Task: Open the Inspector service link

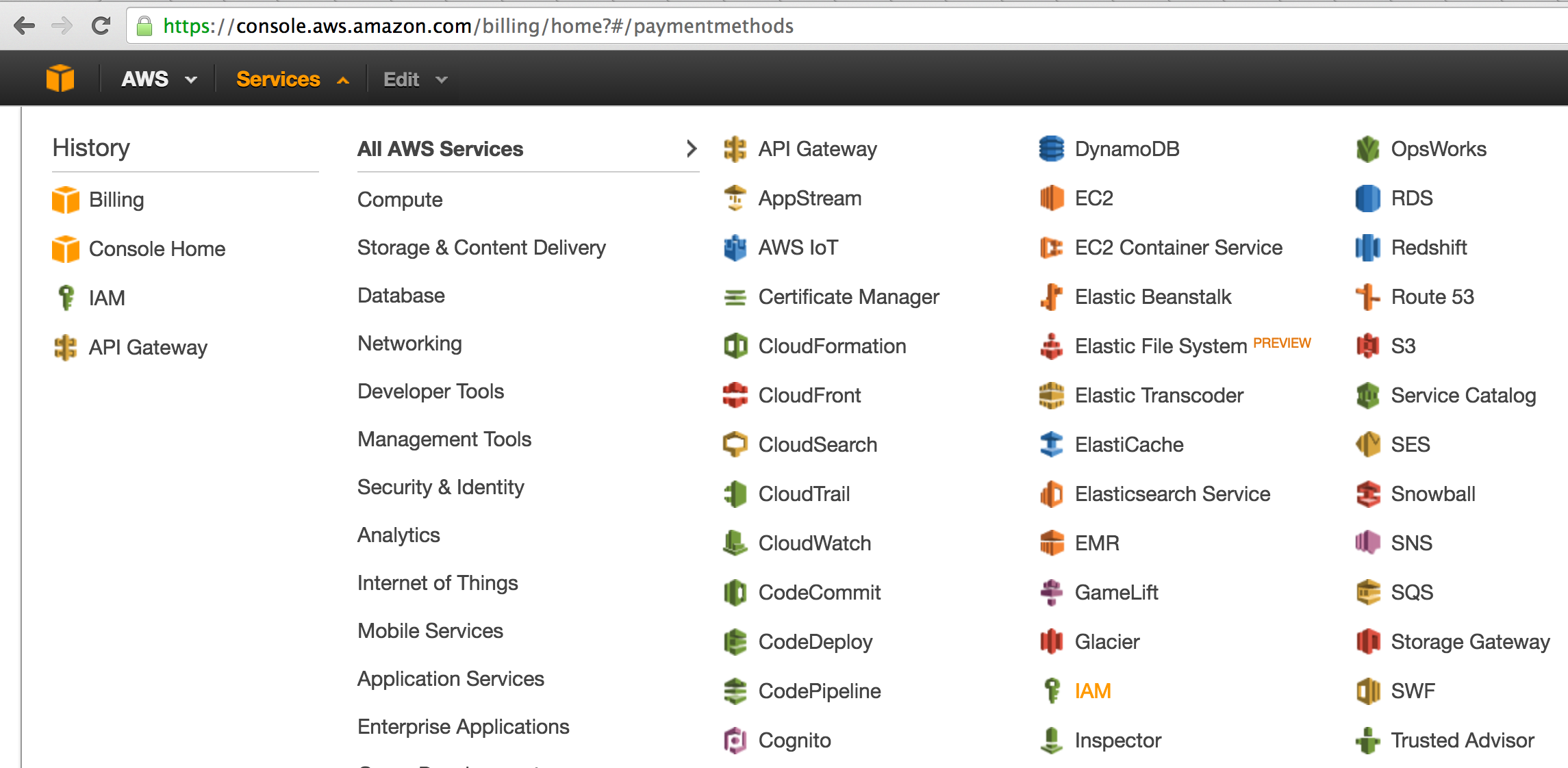Action: (1117, 740)
